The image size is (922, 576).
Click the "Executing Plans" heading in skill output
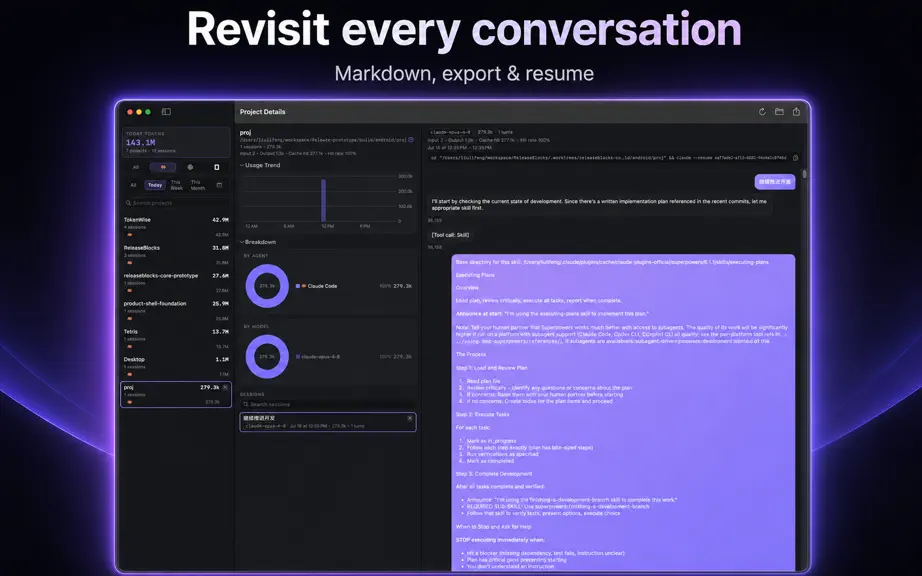pos(475,275)
